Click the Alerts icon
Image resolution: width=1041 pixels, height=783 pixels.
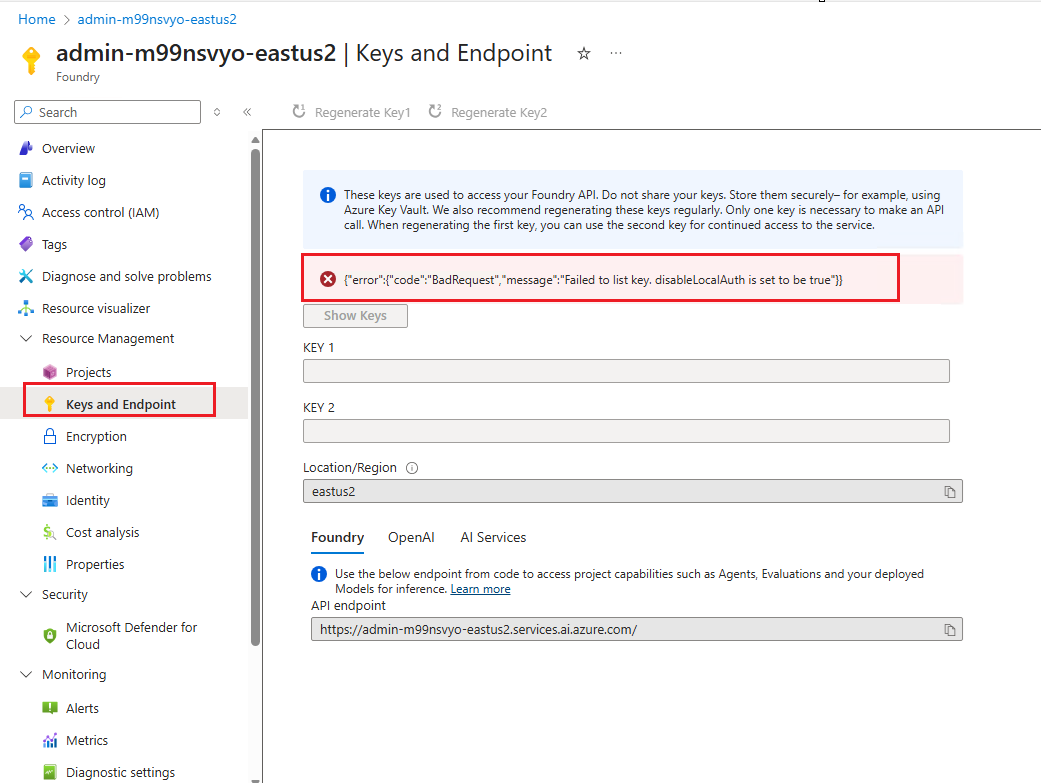[50, 708]
